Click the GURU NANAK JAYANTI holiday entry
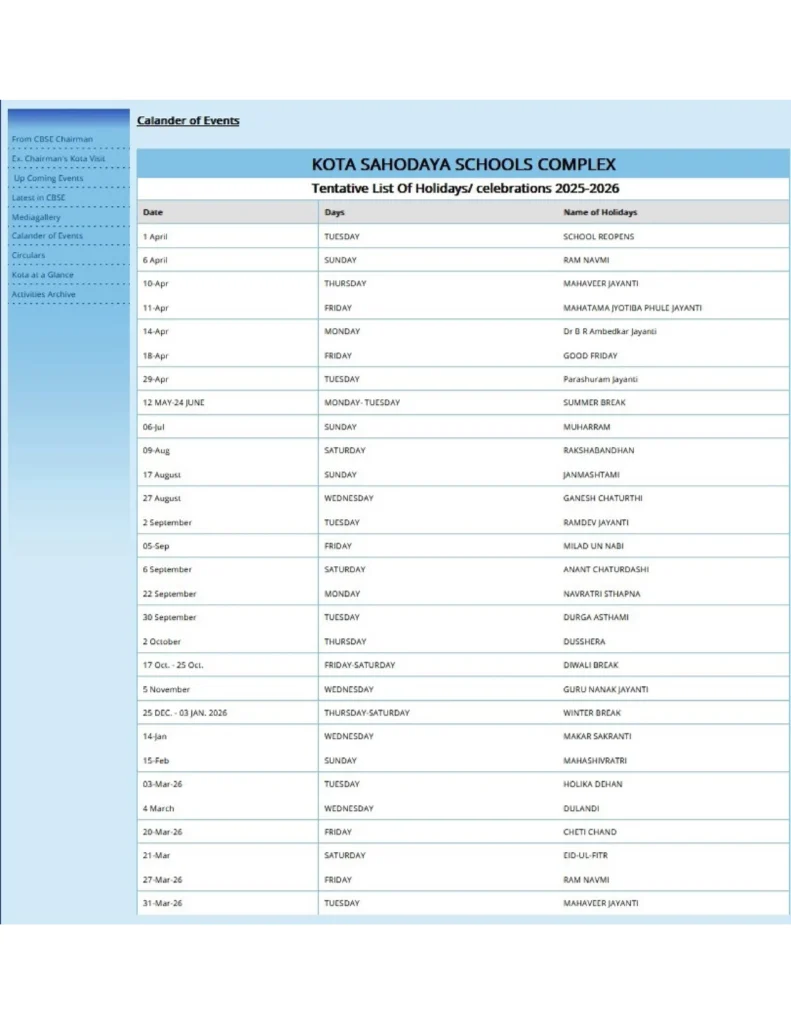 (606, 689)
